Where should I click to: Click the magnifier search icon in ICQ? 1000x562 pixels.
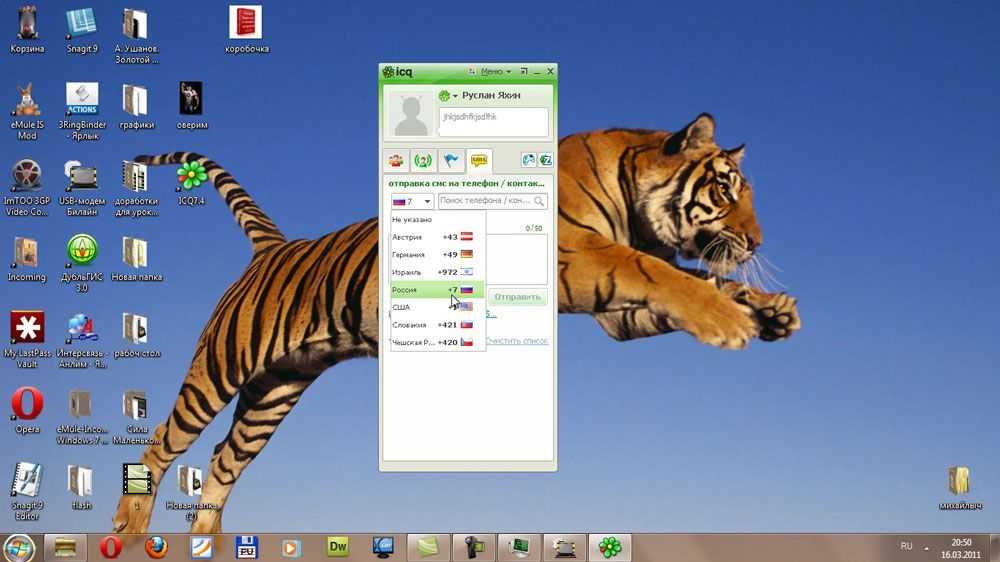540,202
